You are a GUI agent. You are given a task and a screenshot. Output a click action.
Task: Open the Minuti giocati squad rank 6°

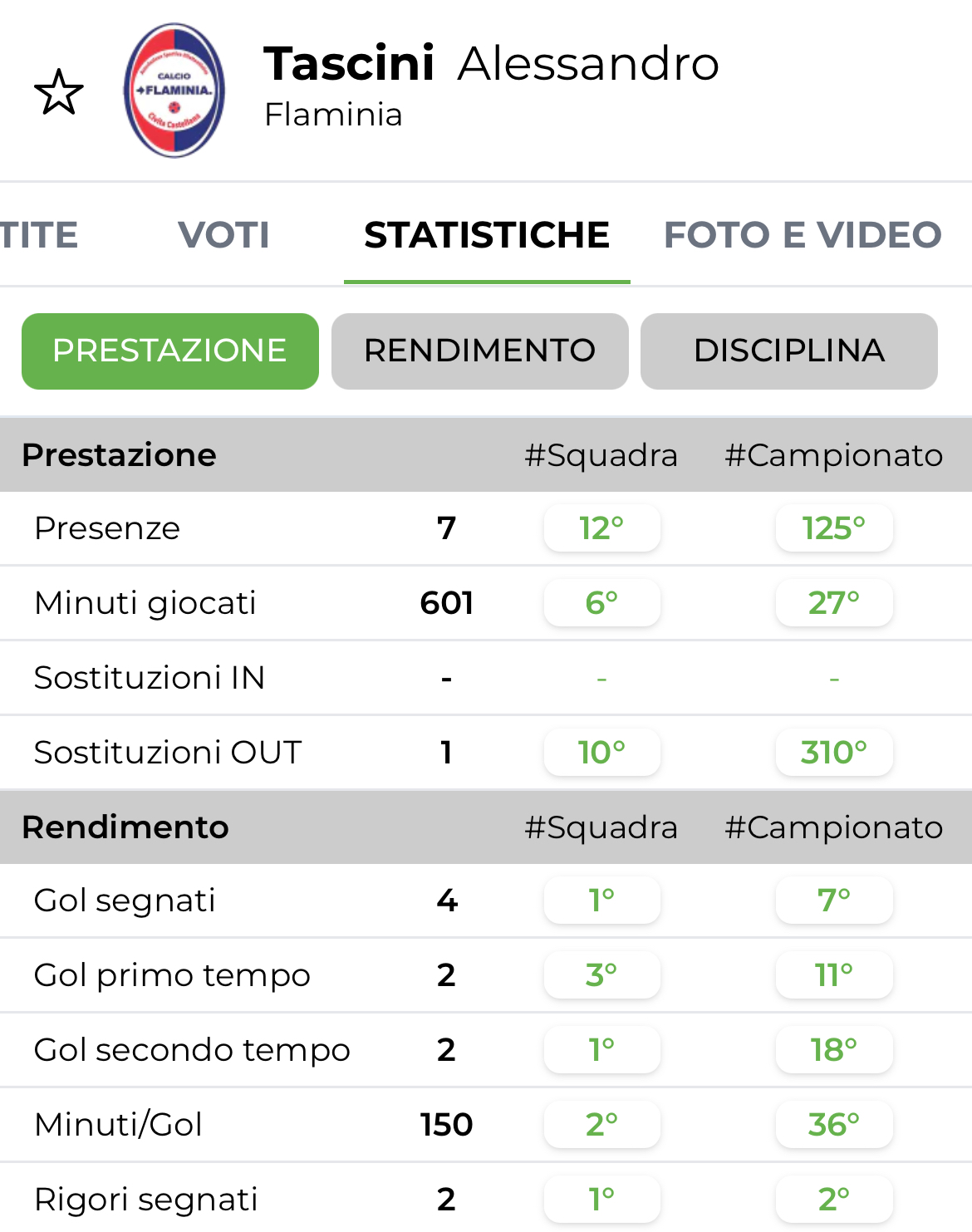tap(601, 603)
